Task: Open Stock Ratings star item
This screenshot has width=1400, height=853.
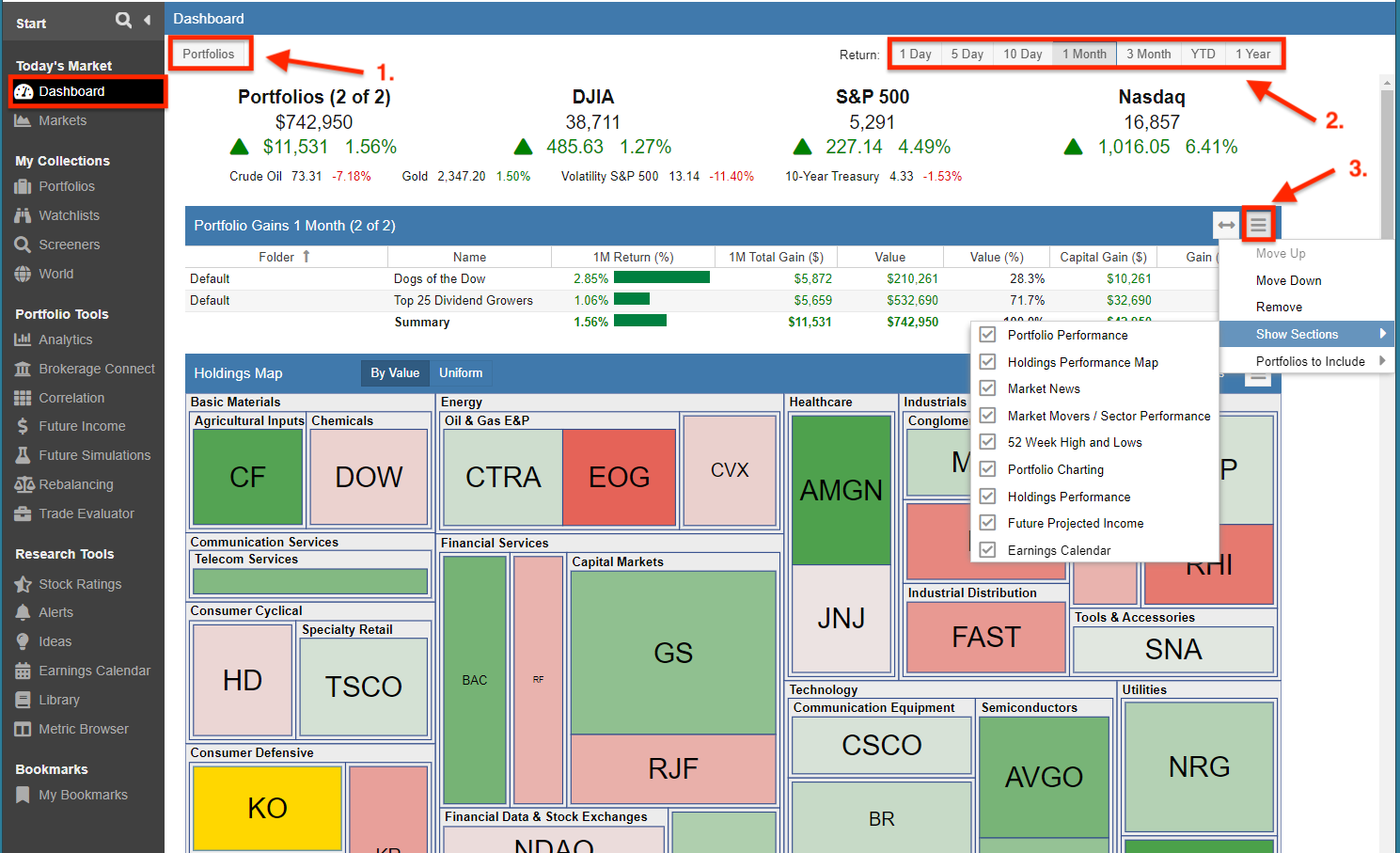Action: (x=80, y=584)
